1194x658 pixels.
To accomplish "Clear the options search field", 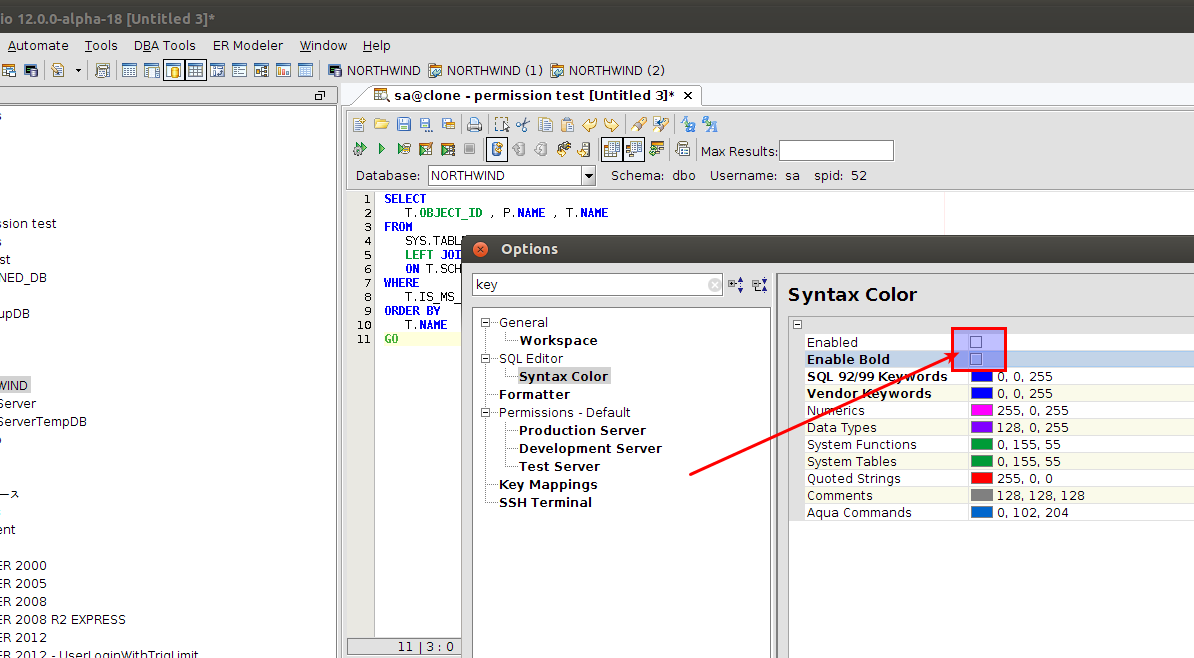I will [x=714, y=285].
